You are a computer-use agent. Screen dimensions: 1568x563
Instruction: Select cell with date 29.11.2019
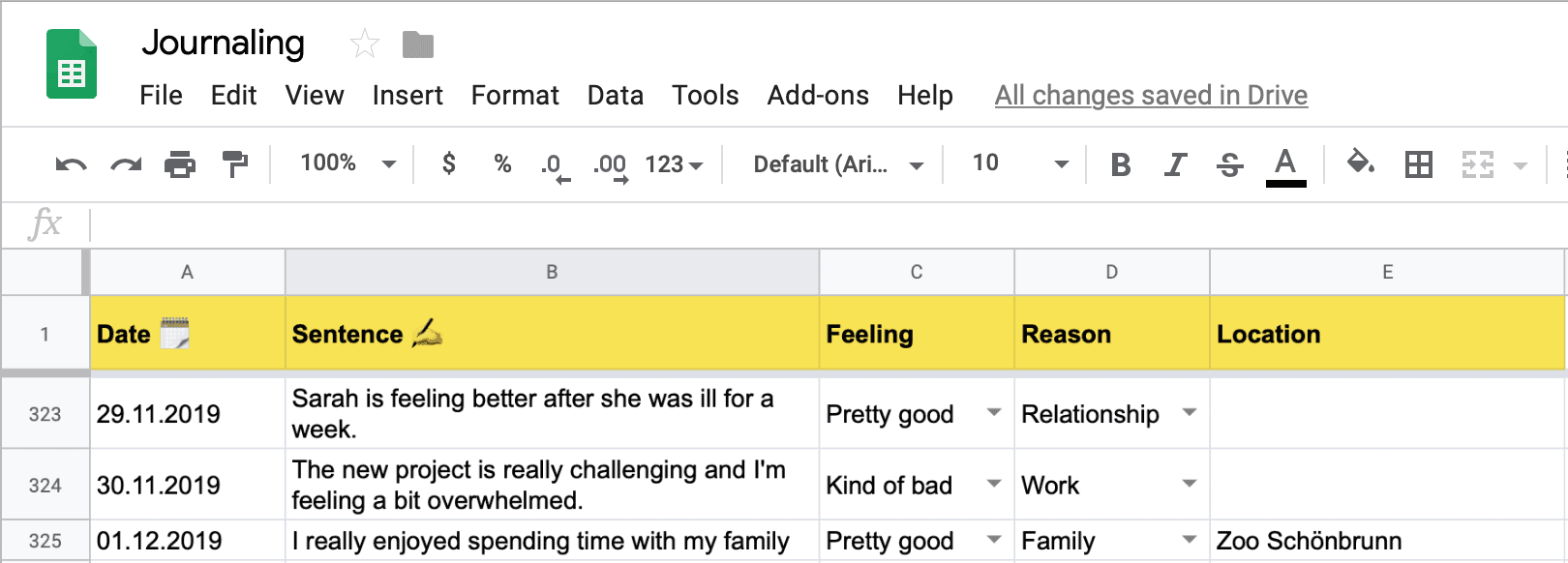click(x=188, y=413)
